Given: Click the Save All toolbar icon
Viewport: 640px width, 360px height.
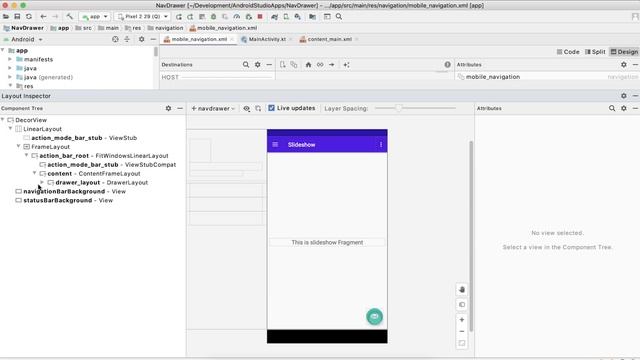Looking at the screenshot, I should click(17, 17).
